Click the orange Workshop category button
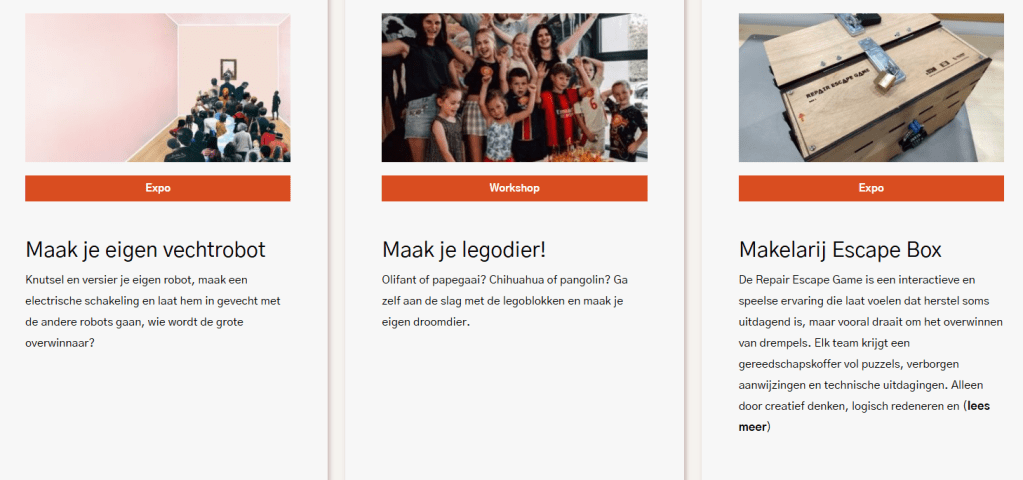Viewport: 1023px width, 480px height. pos(514,188)
